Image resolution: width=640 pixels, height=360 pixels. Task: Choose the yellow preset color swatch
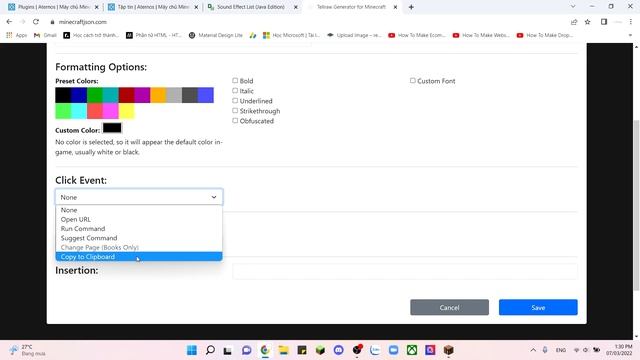[x=127, y=111]
